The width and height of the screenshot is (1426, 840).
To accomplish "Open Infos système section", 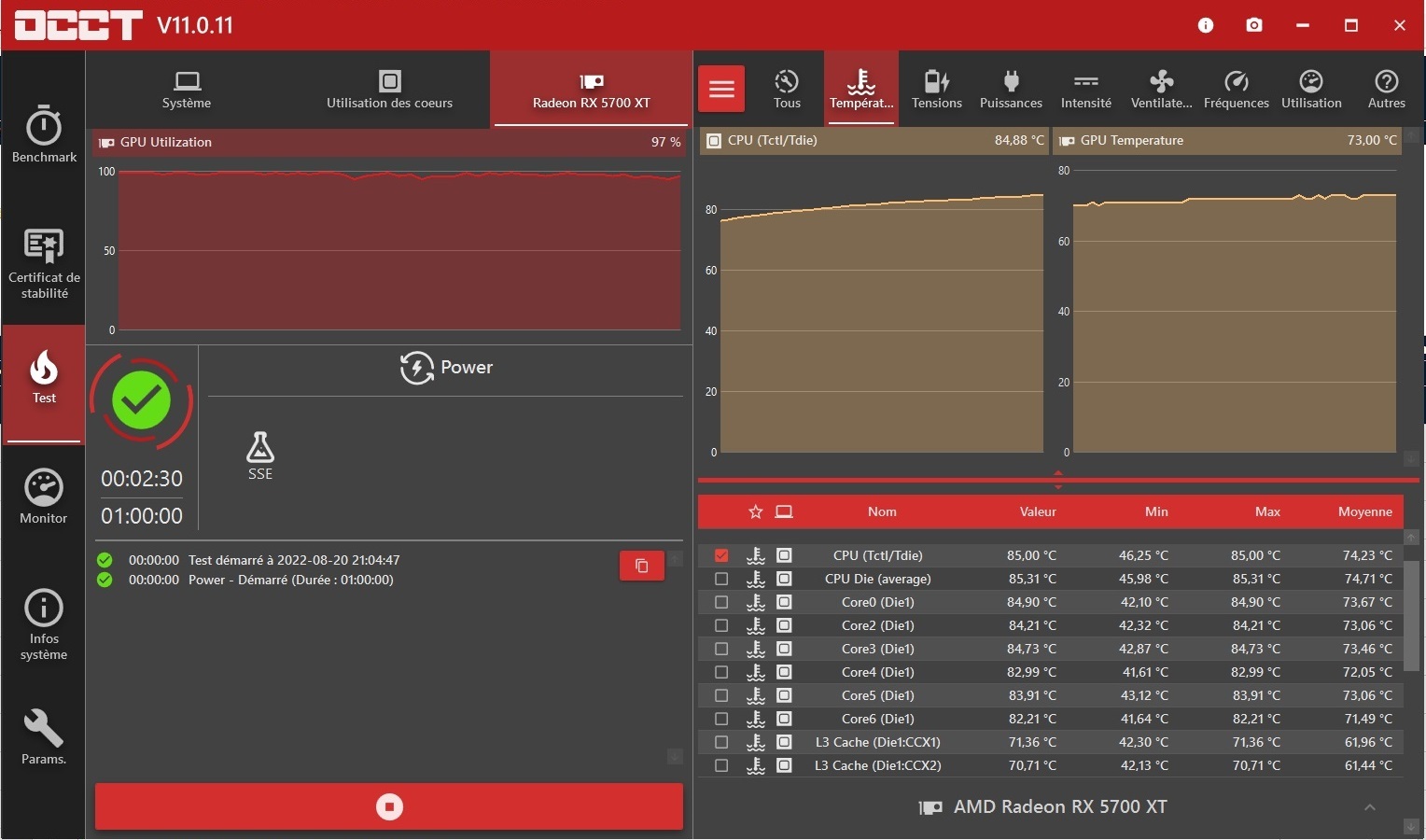I will pos(44,625).
